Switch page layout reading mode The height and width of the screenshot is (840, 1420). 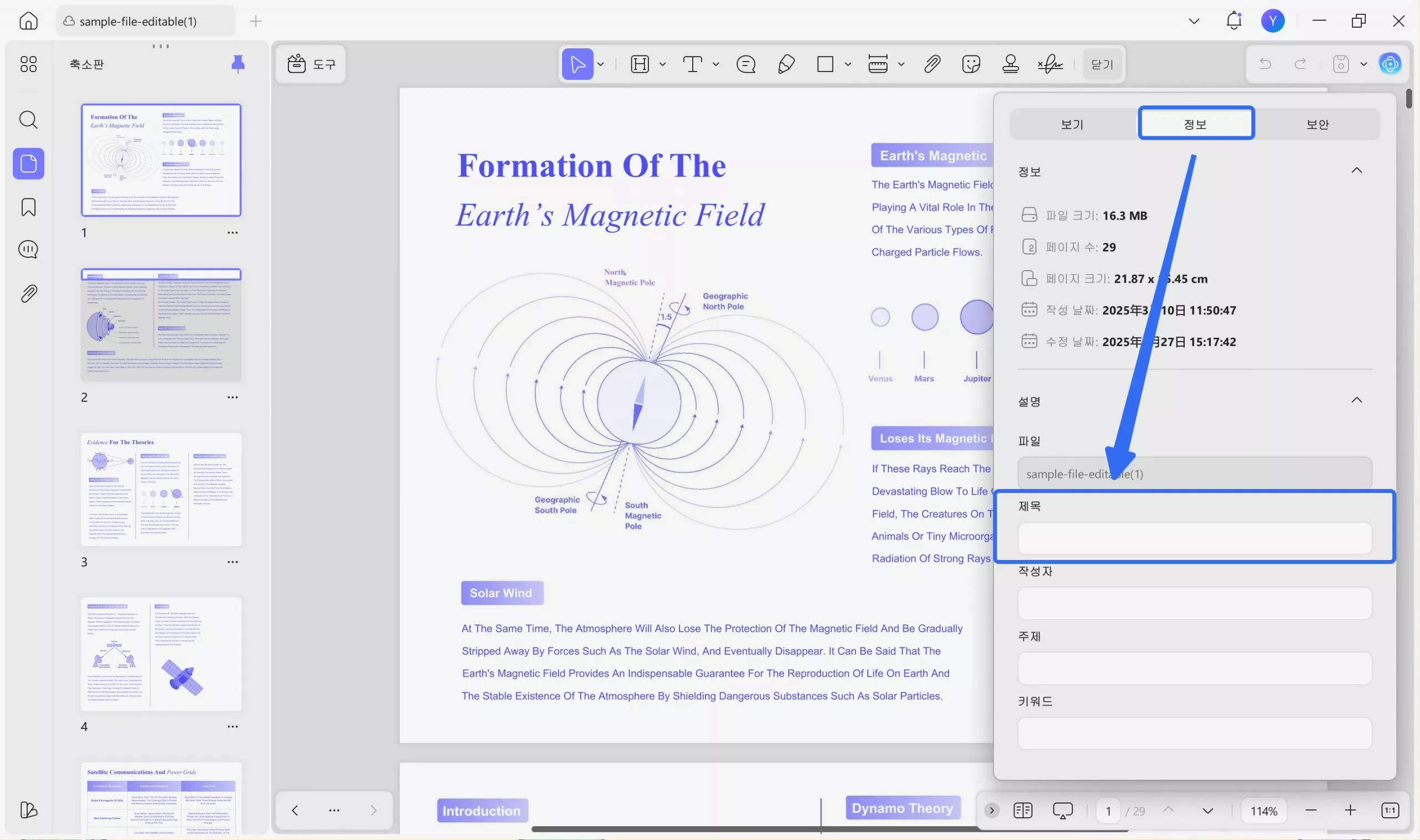click(1022, 810)
